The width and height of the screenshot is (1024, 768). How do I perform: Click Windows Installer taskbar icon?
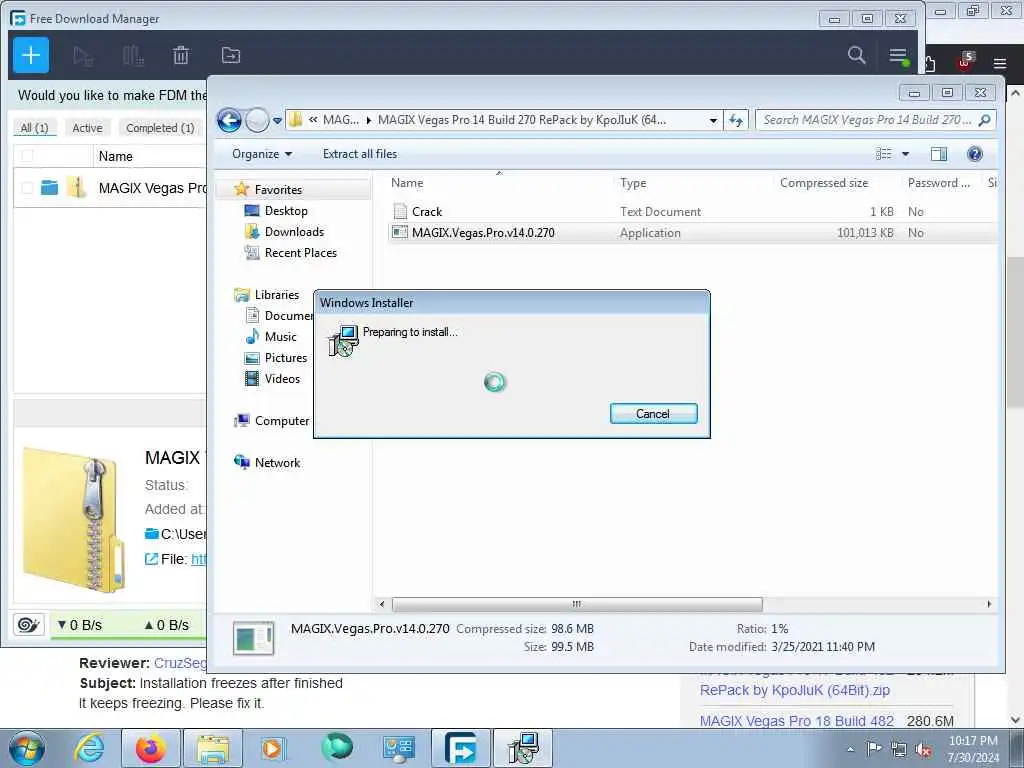522,748
